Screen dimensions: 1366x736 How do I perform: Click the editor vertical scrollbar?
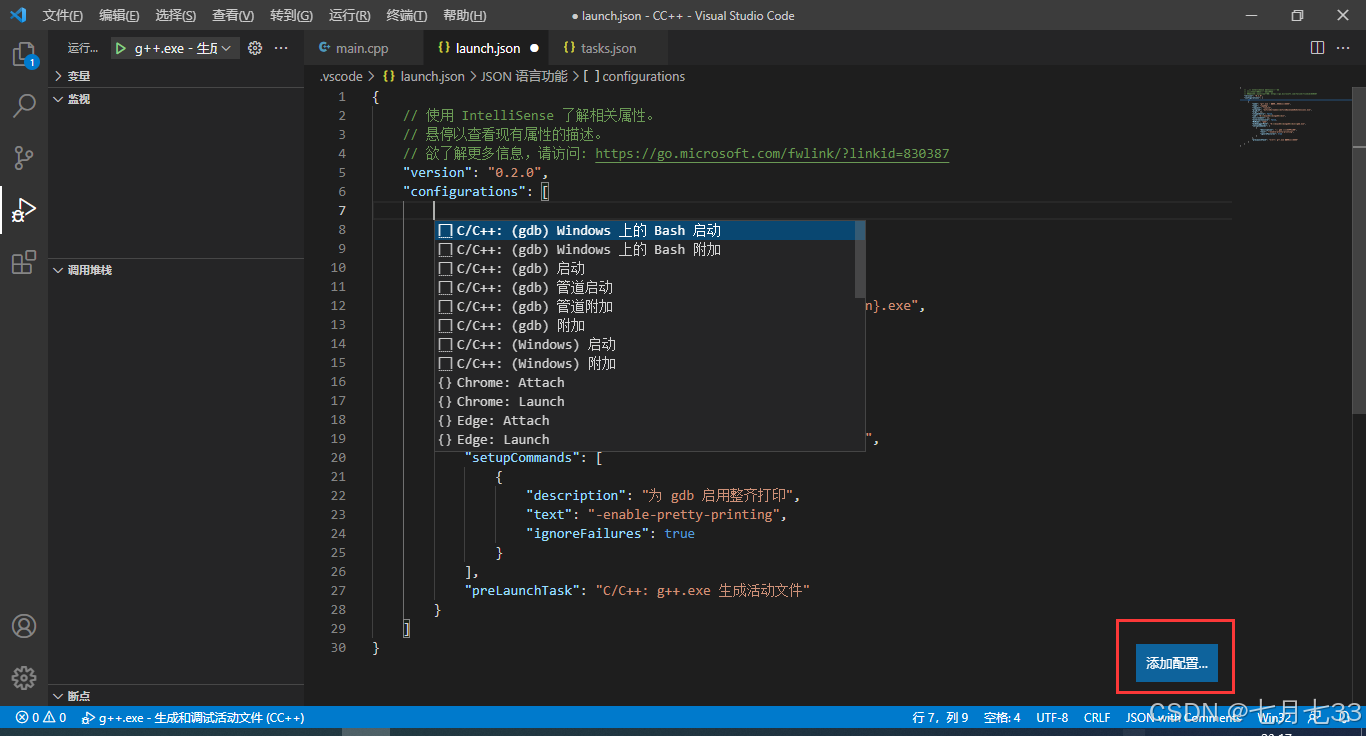(x=1359, y=250)
